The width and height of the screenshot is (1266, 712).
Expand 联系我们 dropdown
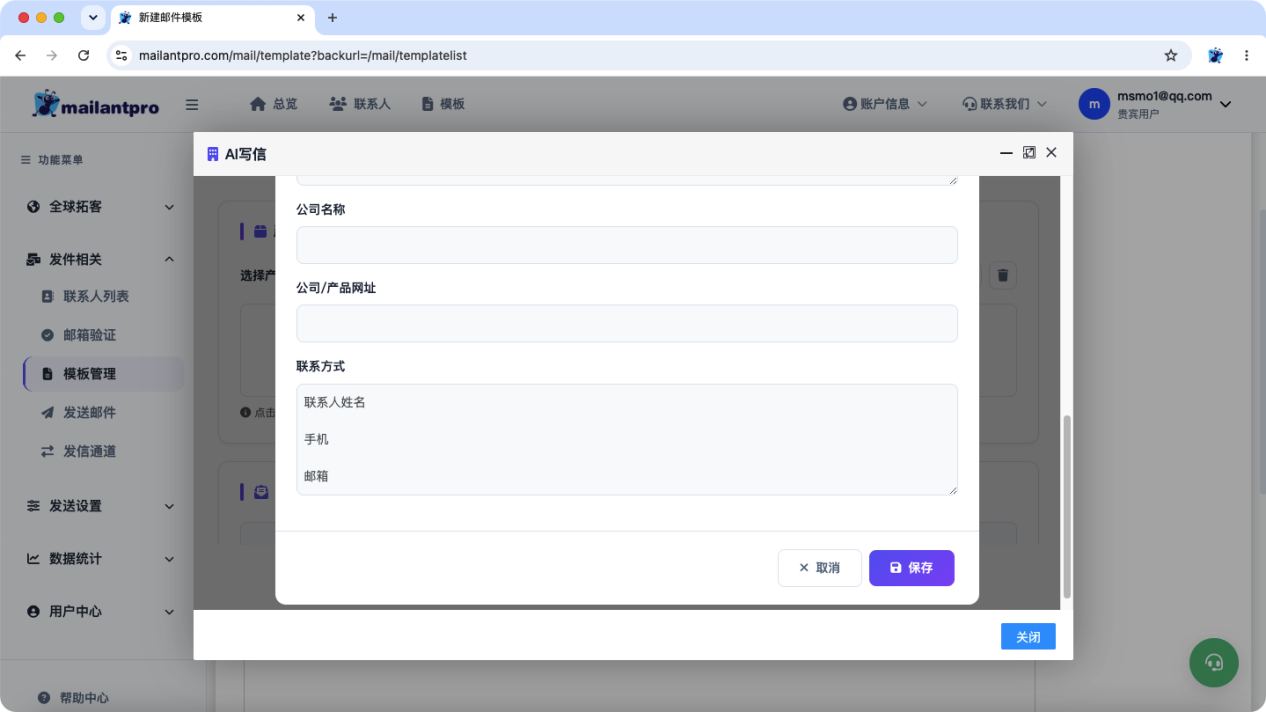coord(1004,104)
